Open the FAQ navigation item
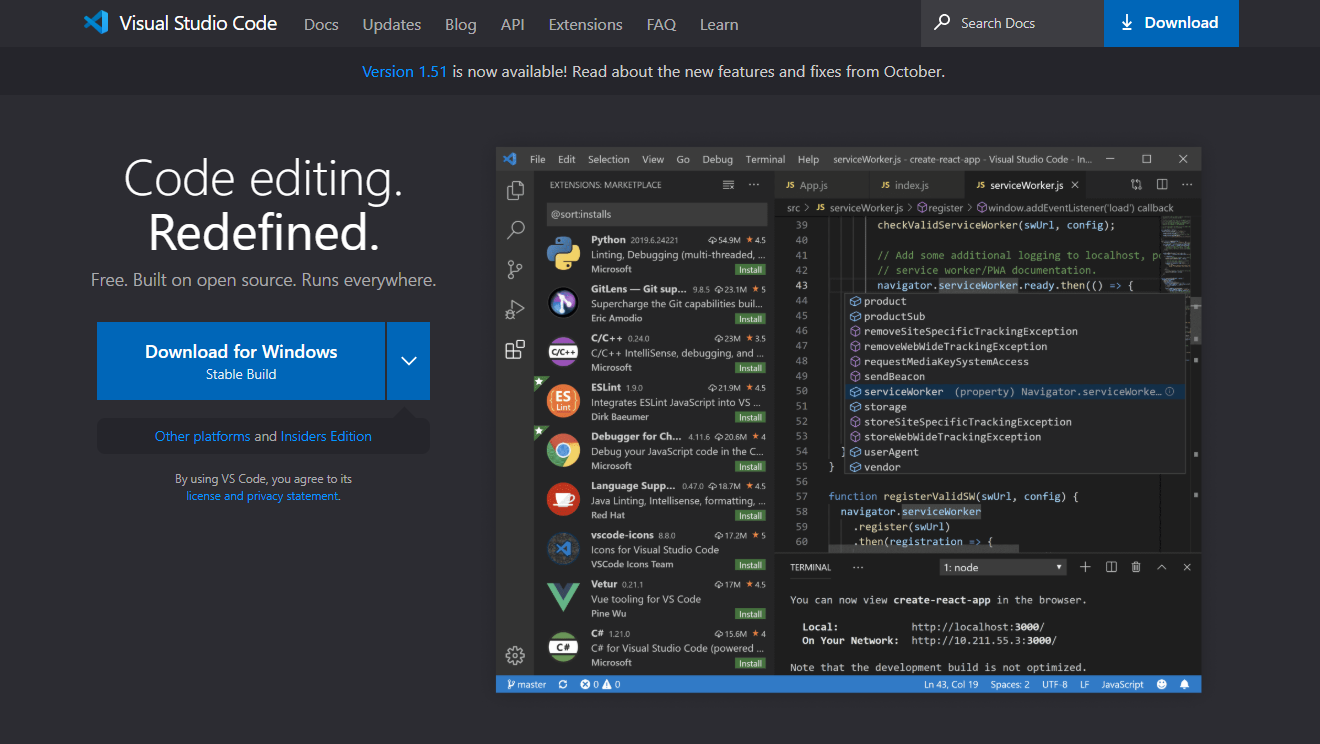The height and width of the screenshot is (744, 1320). pyautogui.click(x=662, y=25)
